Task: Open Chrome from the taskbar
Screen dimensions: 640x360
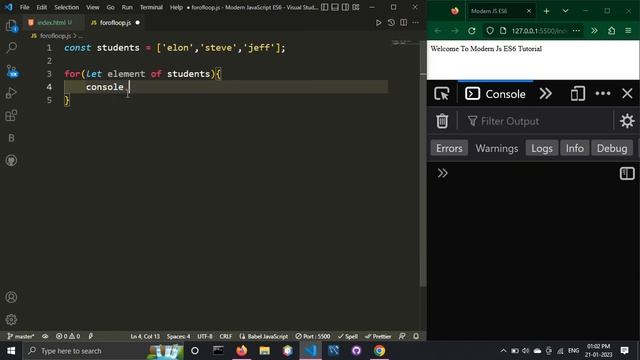Action: tap(379, 351)
